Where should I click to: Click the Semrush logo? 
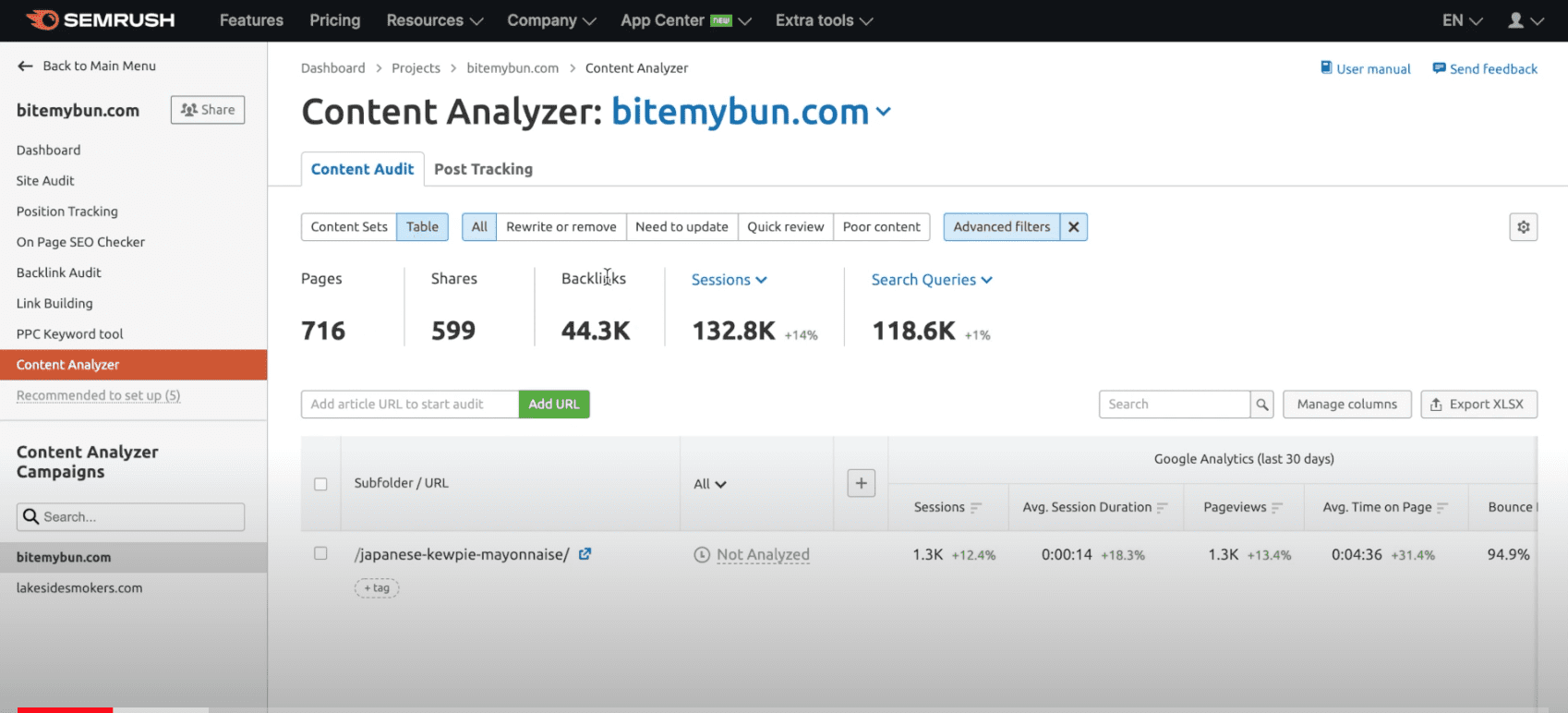(x=100, y=19)
